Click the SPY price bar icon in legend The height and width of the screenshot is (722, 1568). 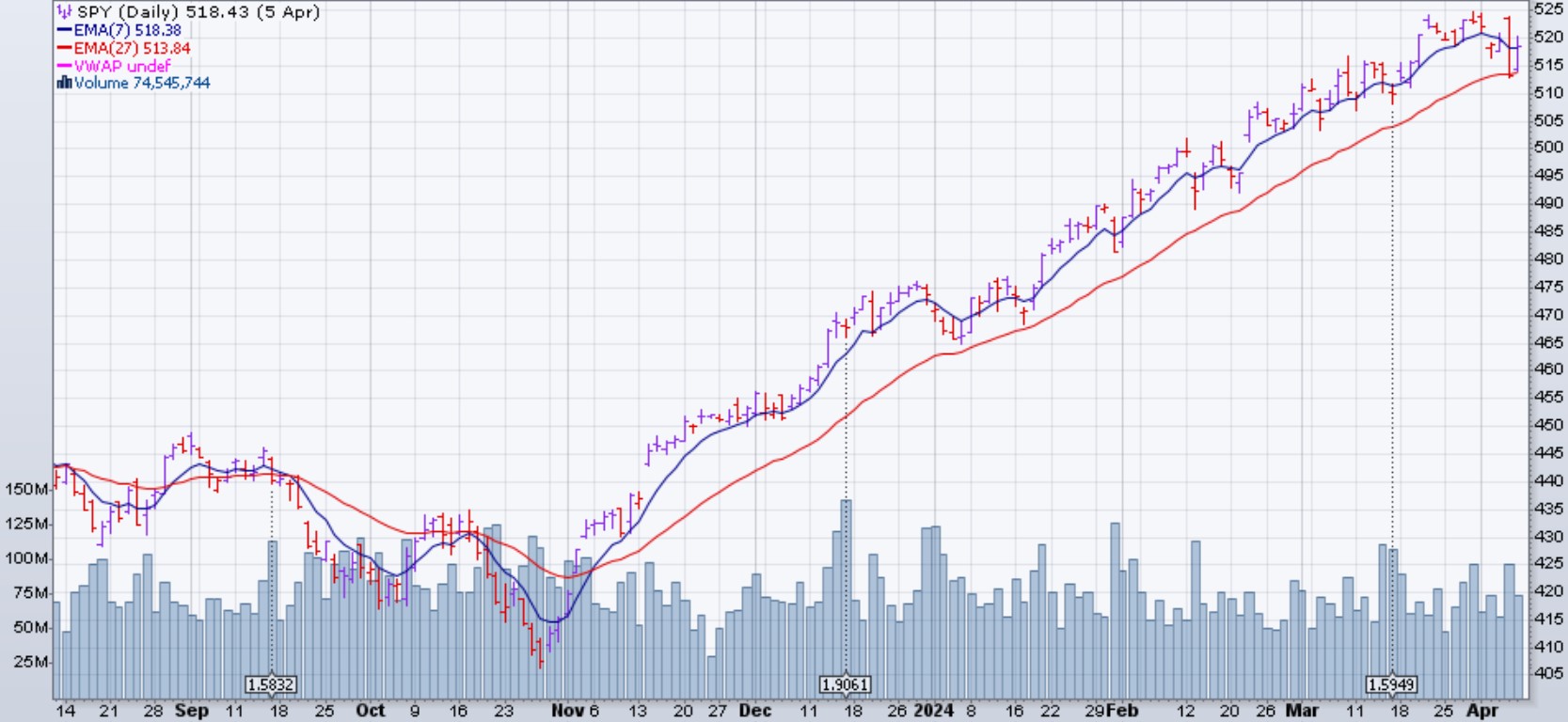(x=64, y=12)
